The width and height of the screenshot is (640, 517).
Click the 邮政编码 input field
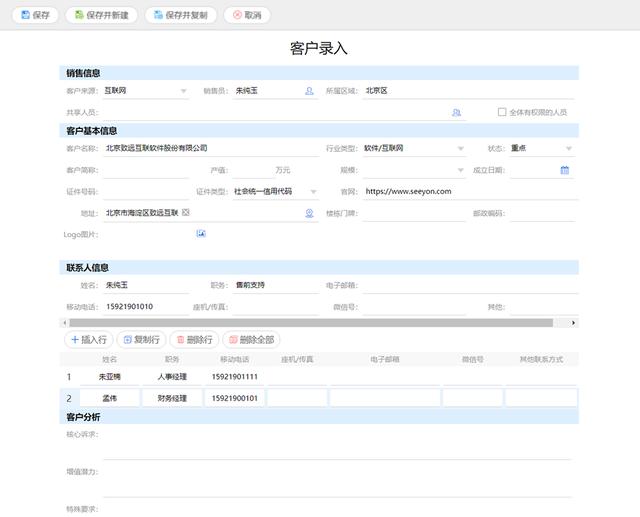pyautogui.click(x=542, y=213)
